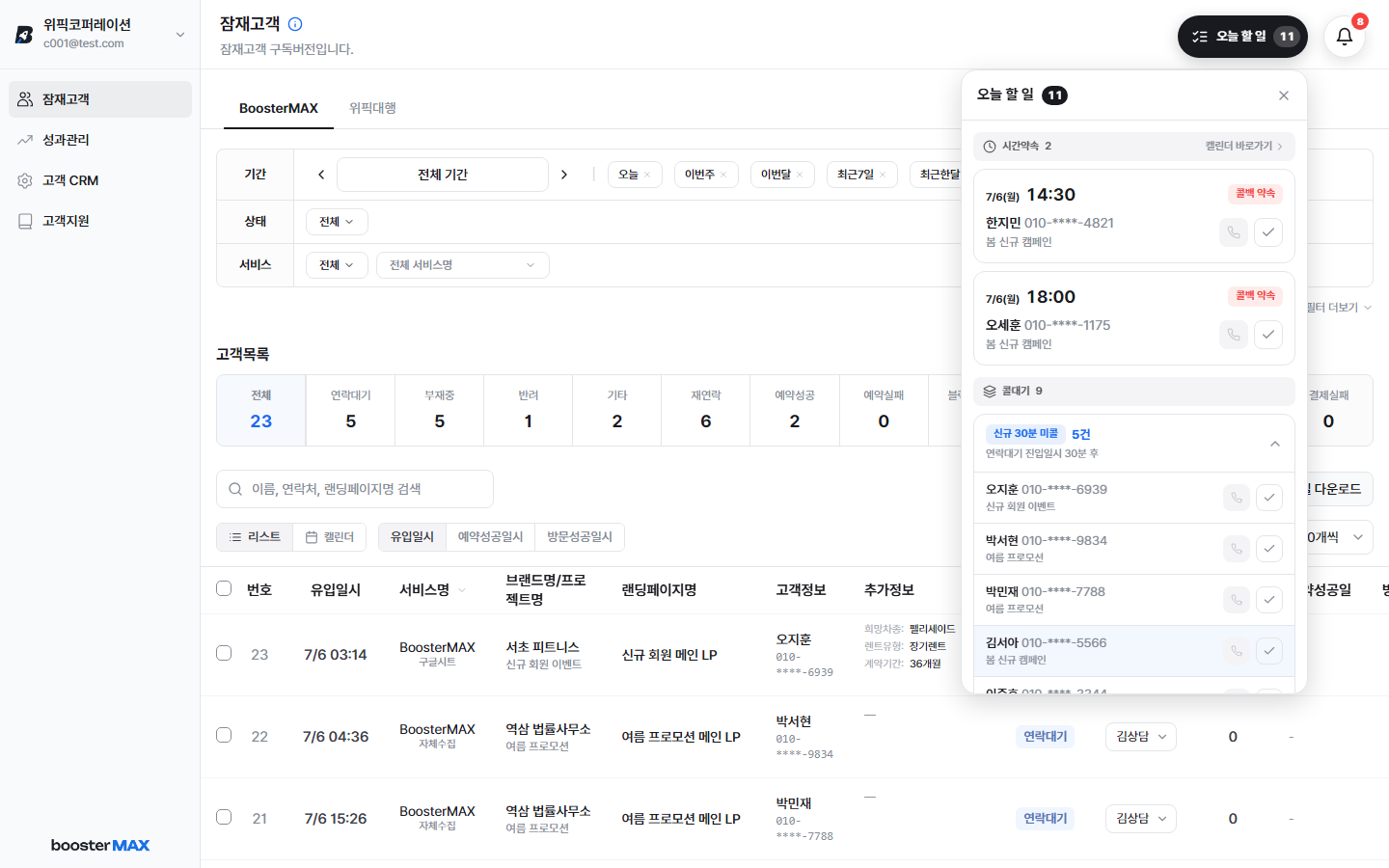The width and height of the screenshot is (1389, 868).
Task: Remove the 오늘 quick filter x
Action: click(x=647, y=175)
